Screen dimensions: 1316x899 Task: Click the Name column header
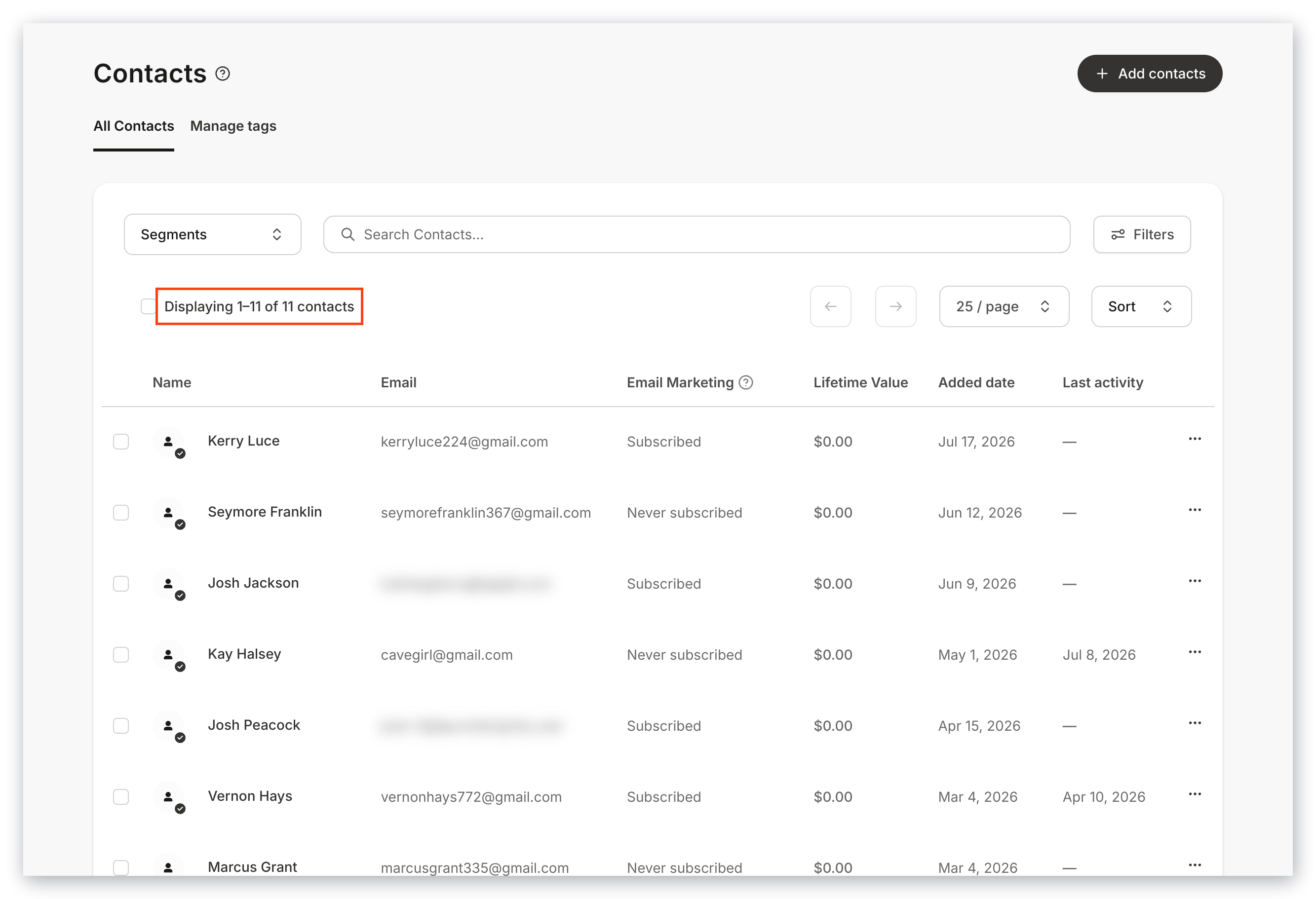pos(172,383)
